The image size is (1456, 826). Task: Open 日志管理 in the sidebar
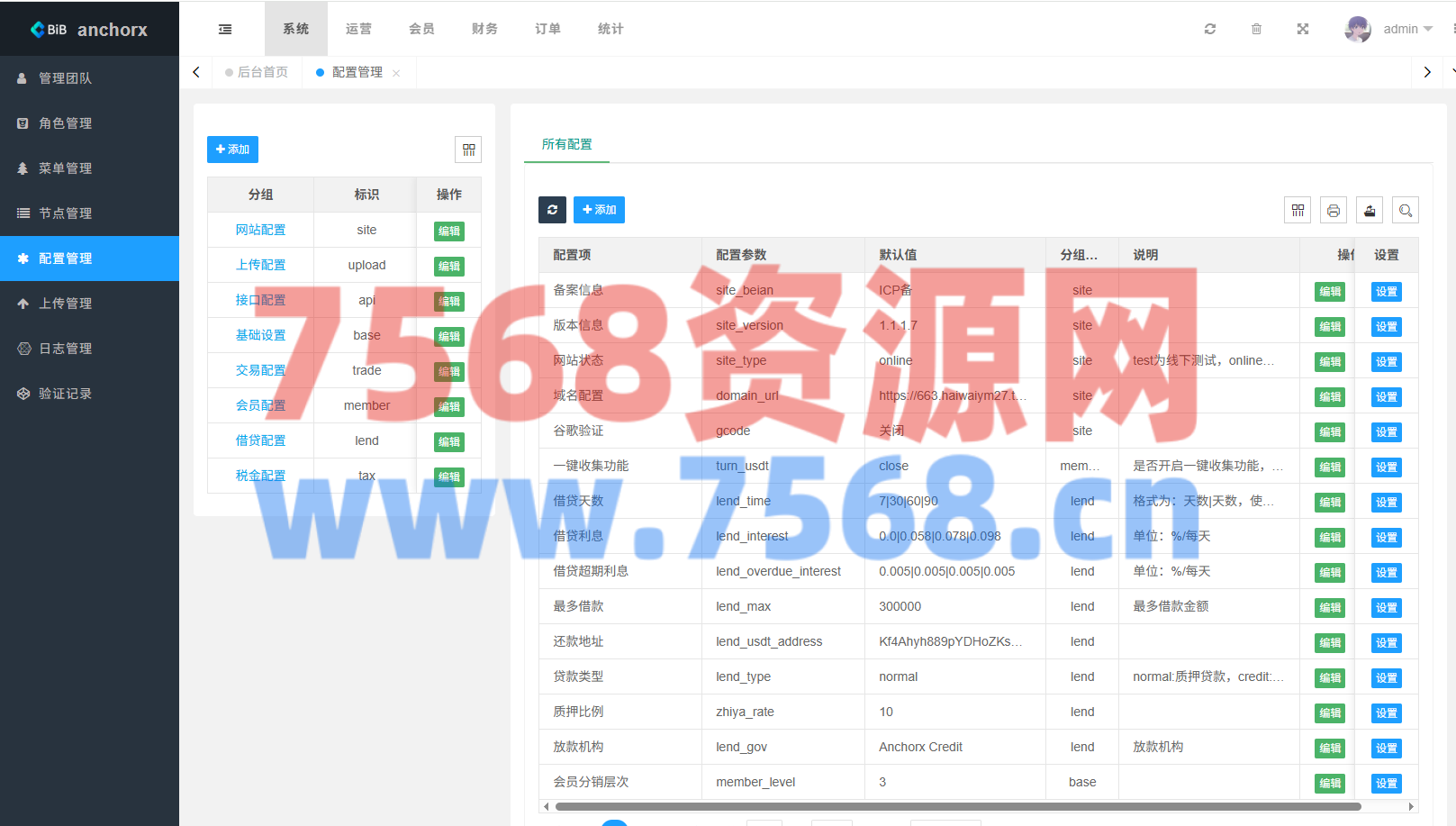(65, 349)
